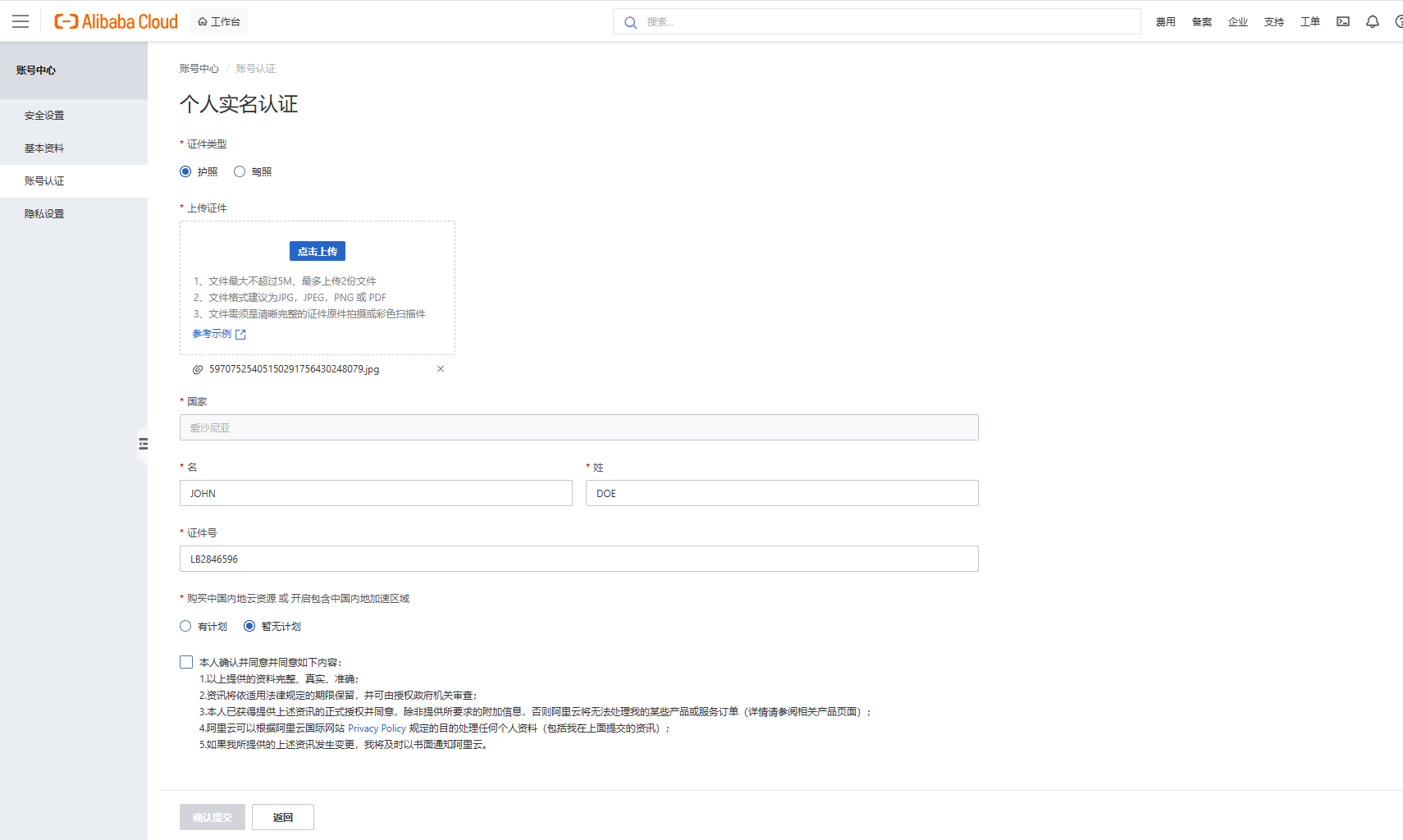Select the 驾照 driver license radio button
1403x840 pixels.
240,171
